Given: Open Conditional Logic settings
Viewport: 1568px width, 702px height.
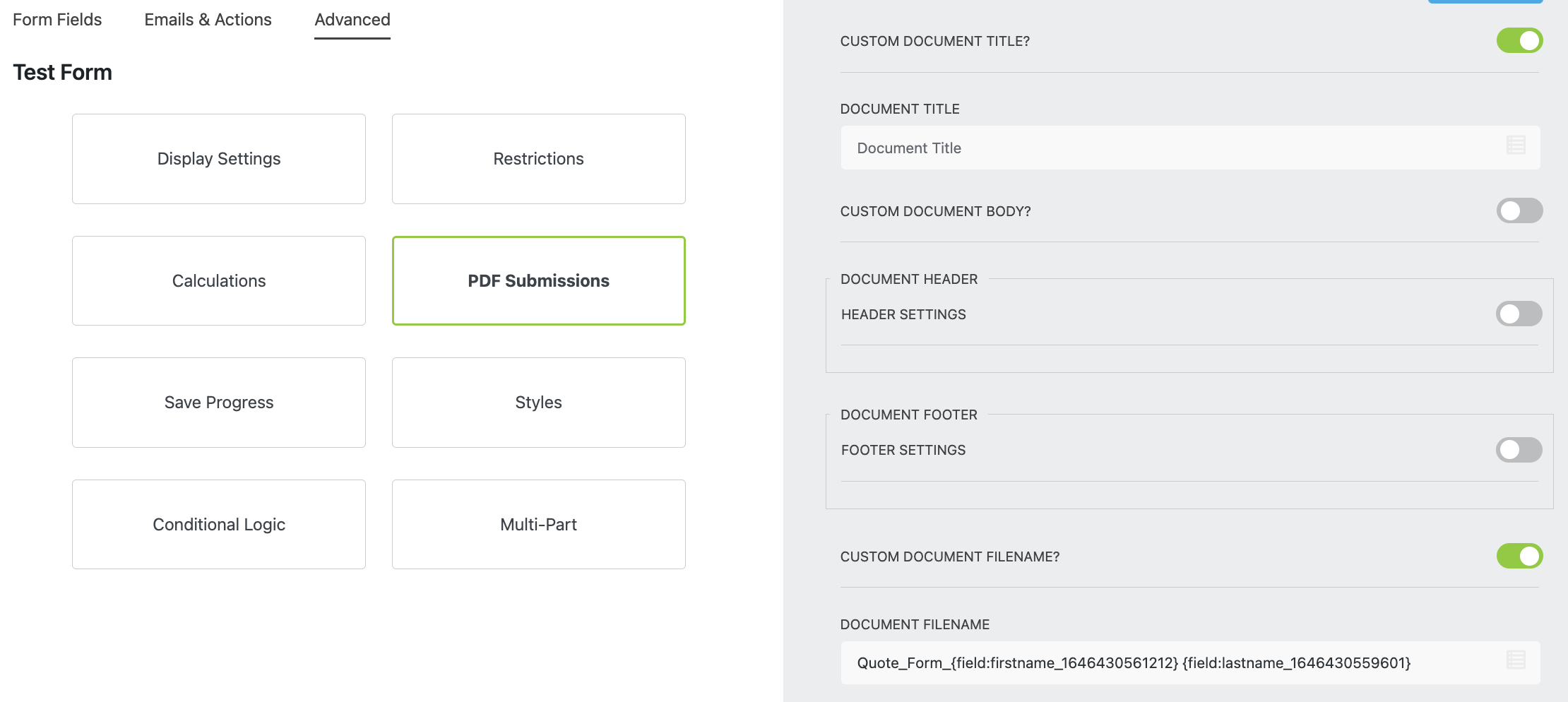Looking at the screenshot, I should click(219, 524).
